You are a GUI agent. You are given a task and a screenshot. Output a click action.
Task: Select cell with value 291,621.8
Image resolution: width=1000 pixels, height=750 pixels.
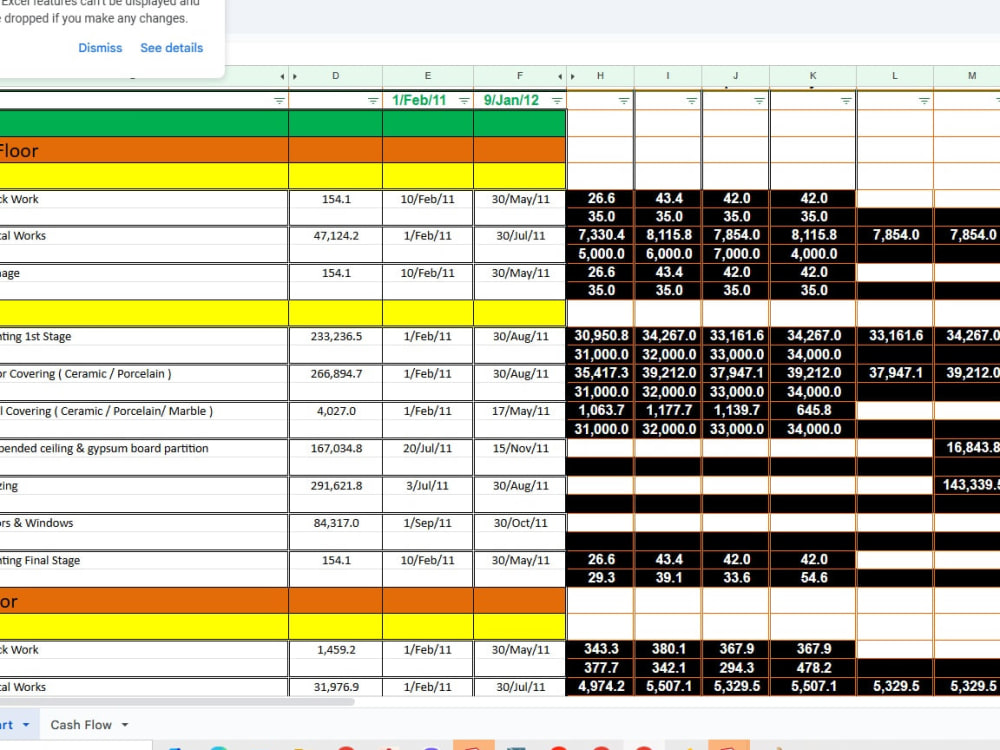click(335, 485)
